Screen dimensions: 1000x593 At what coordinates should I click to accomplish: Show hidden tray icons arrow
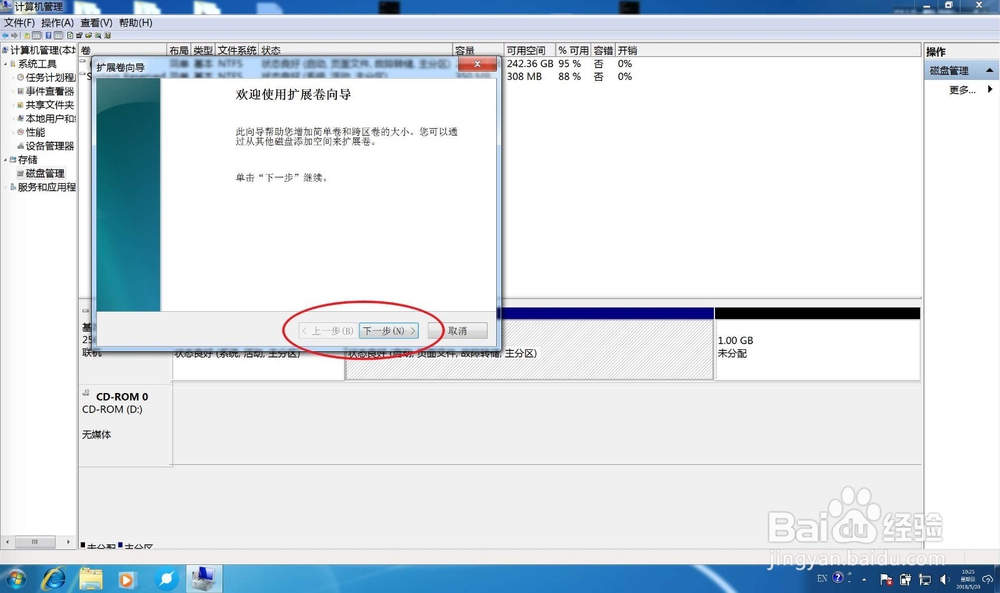click(x=864, y=580)
